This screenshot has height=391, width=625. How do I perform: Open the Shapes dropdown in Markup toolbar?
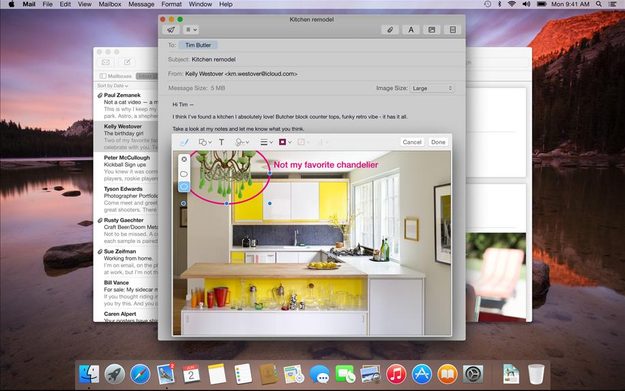[x=205, y=142]
